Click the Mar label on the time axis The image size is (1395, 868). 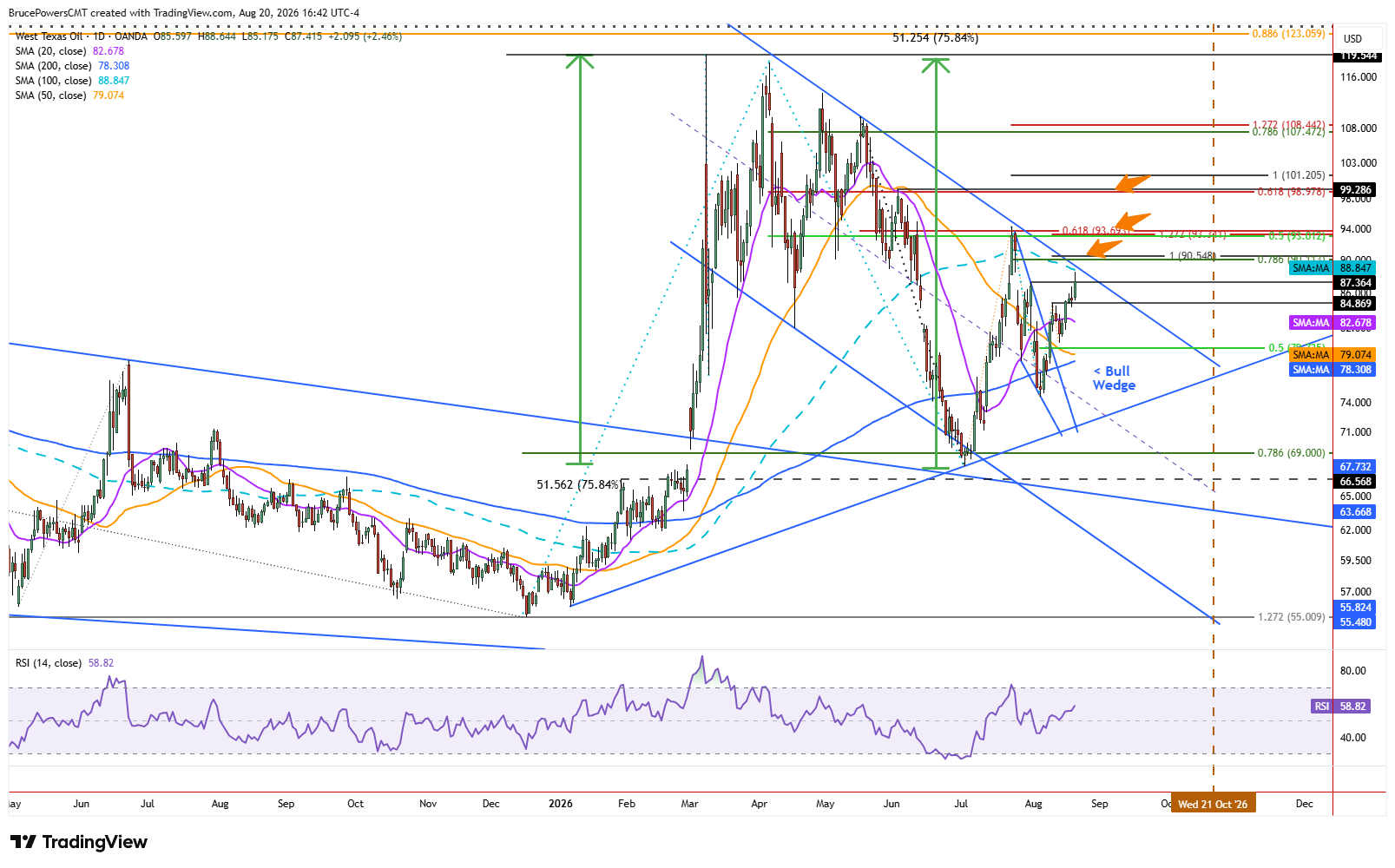coord(689,804)
